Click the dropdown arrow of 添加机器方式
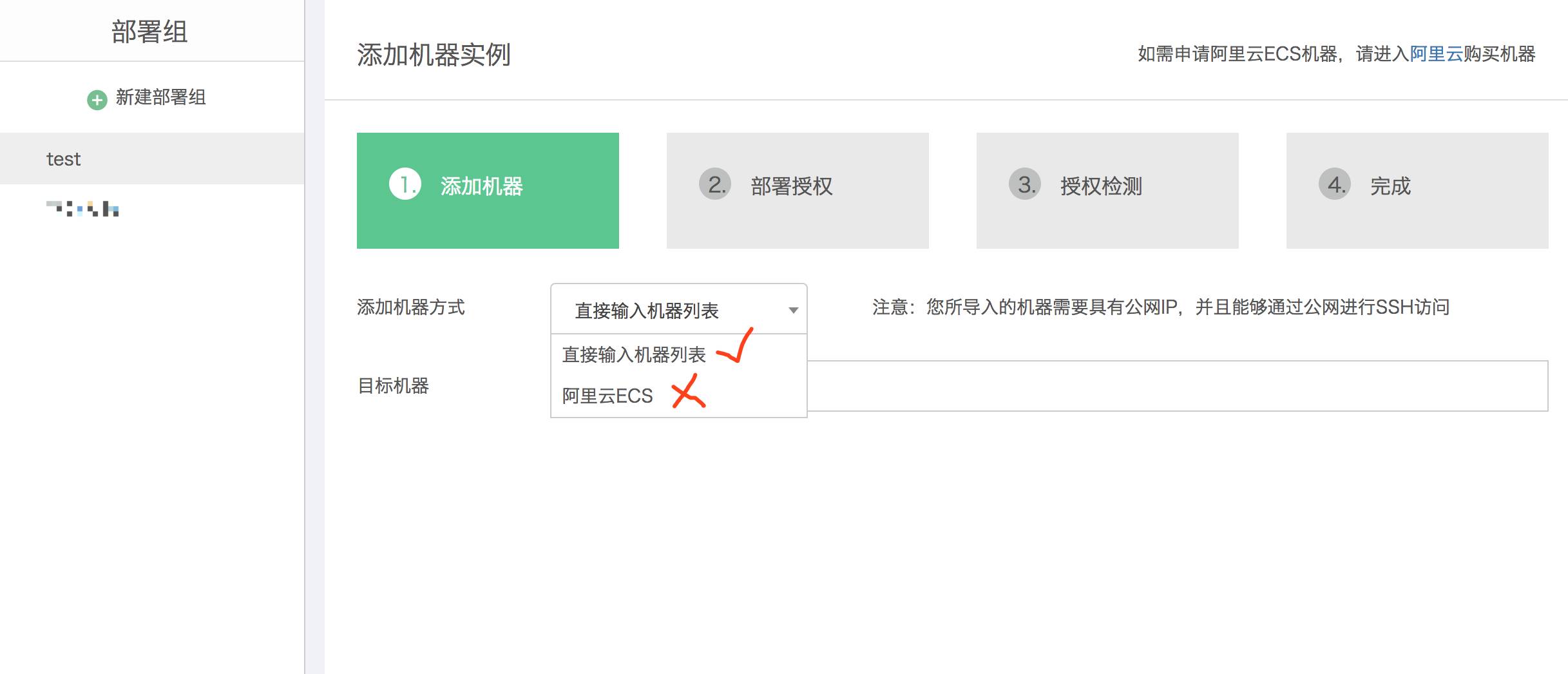This screenshot has width=1568, height=674. (x=793, y=310)
